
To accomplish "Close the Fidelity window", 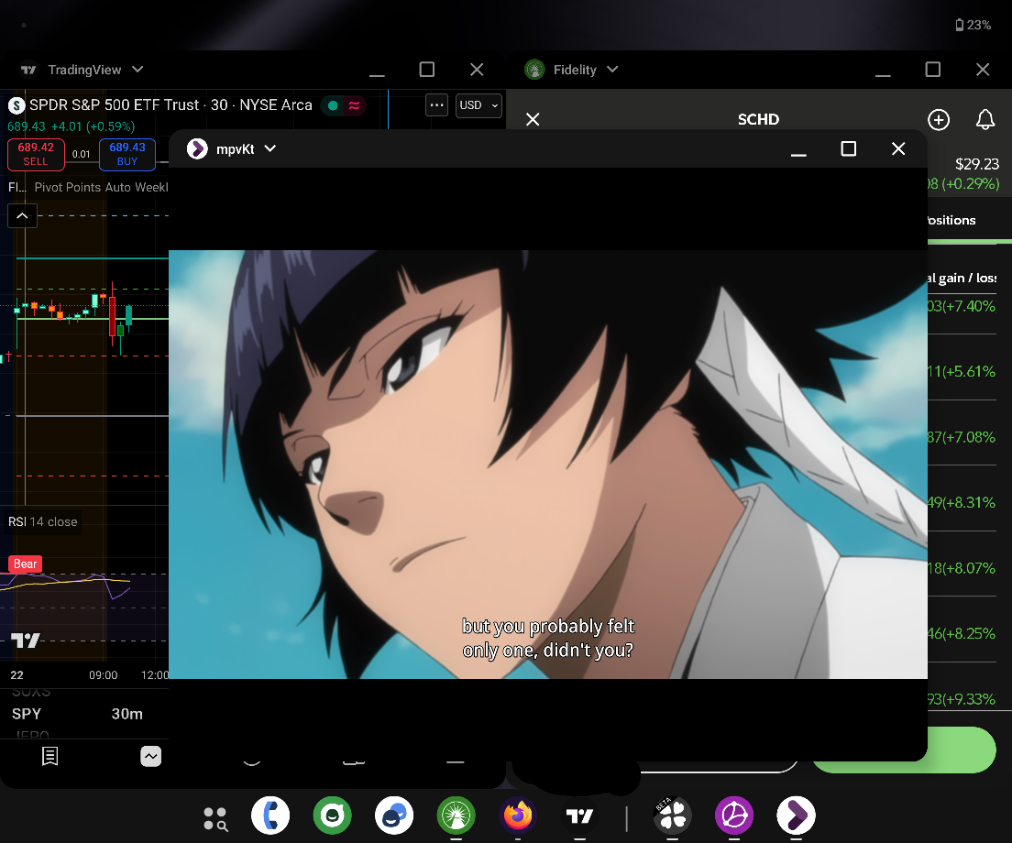I will [982, 69].
